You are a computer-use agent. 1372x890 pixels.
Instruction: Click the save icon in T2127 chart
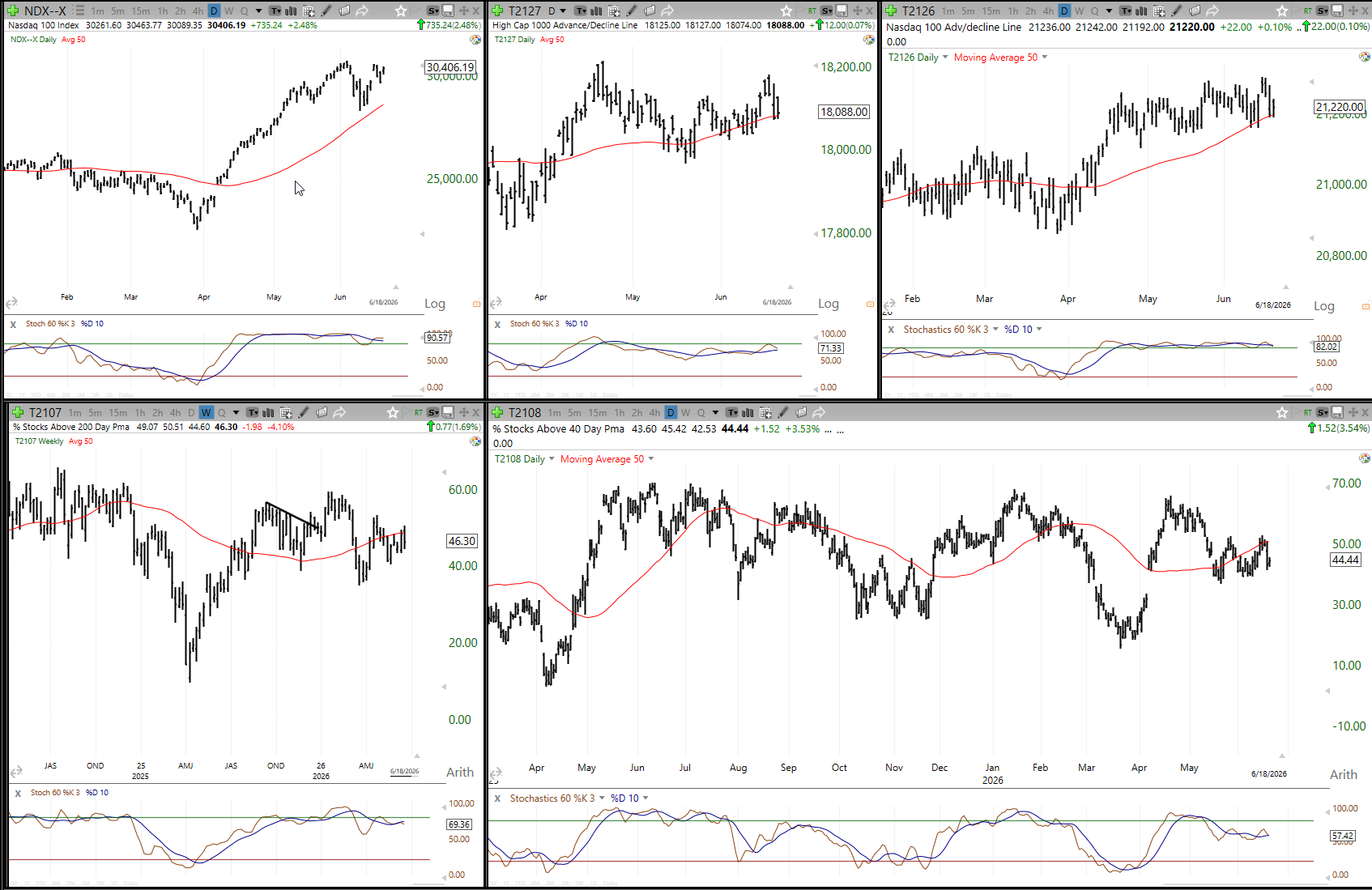pos(842,11)
